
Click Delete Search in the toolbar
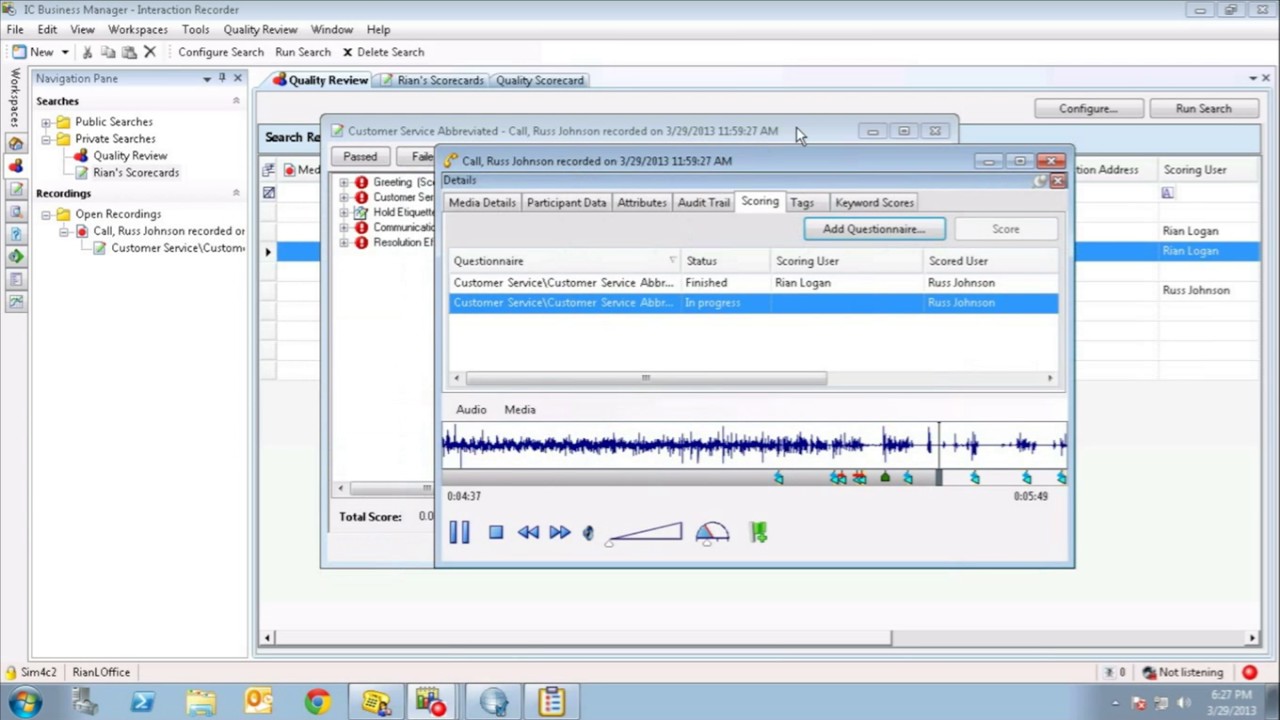[383, 52]
